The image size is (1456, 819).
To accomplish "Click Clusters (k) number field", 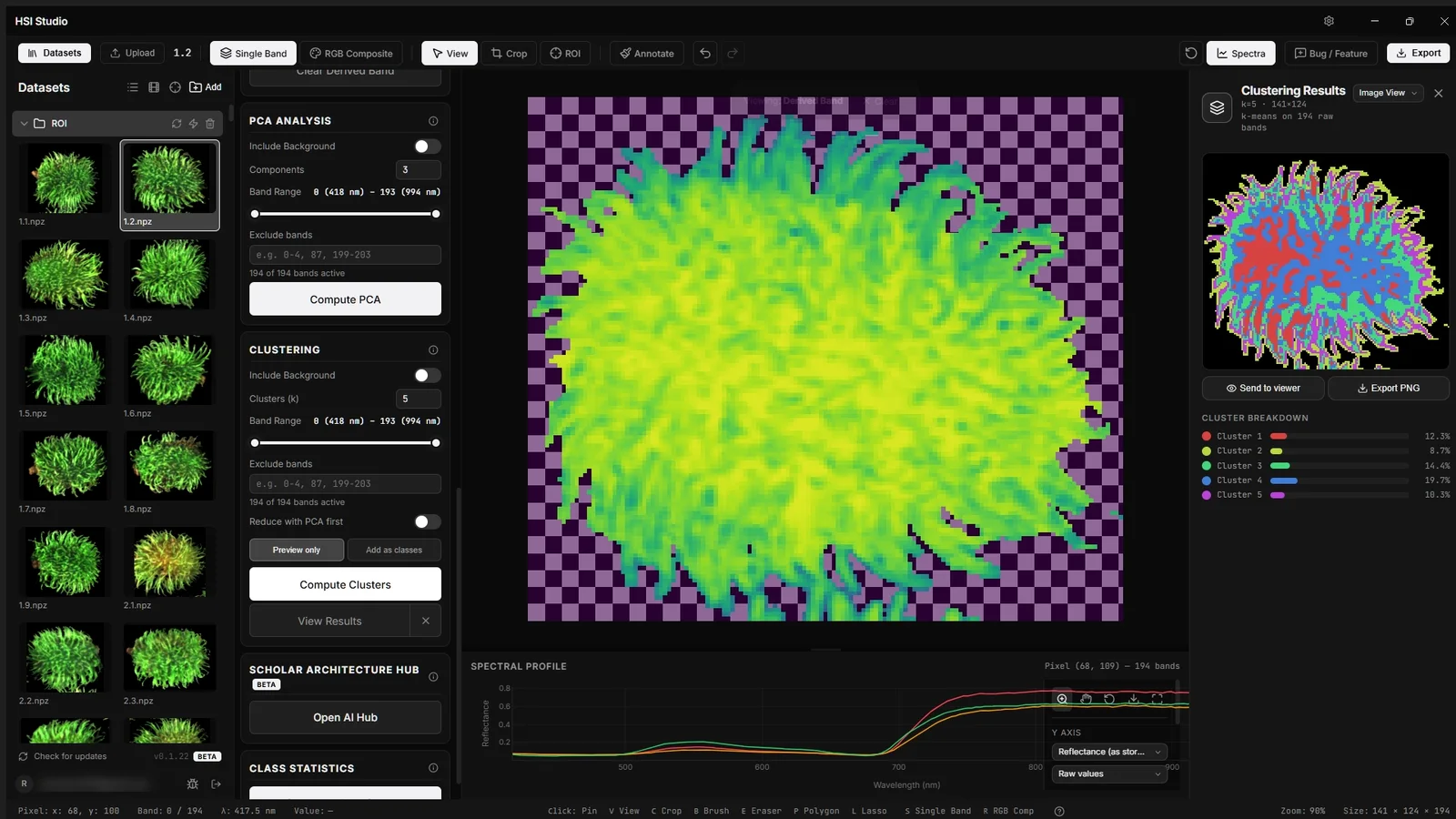I will tap(419, 399).
